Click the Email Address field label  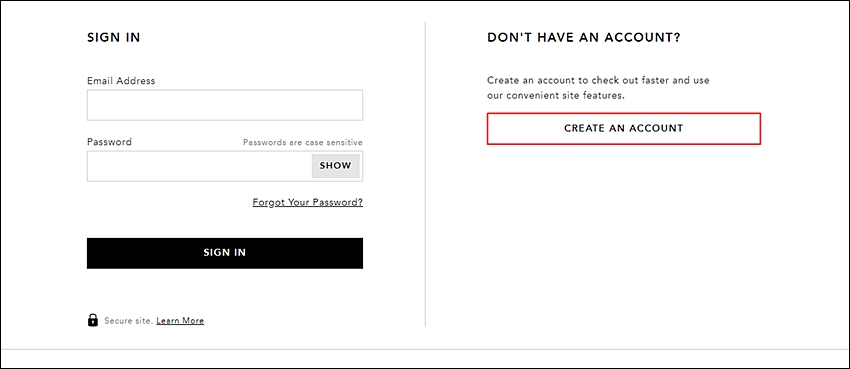pos(121,81)
